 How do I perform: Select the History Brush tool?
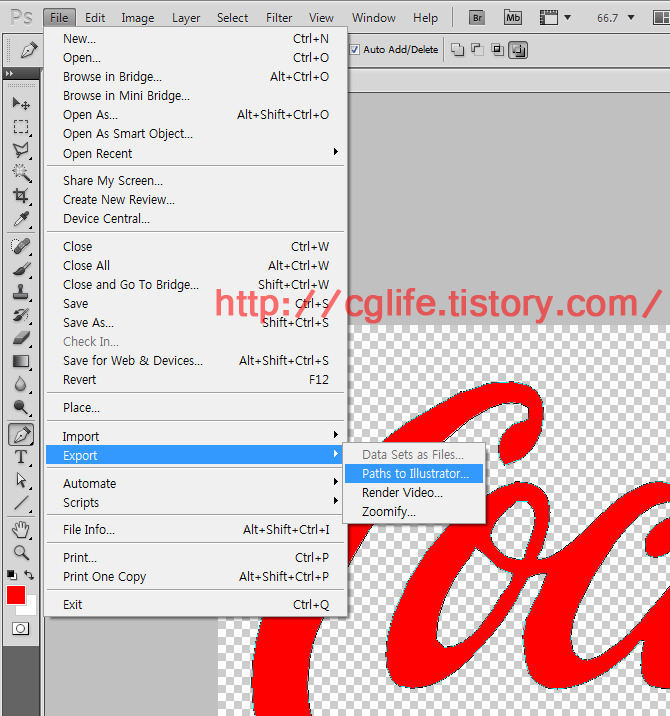(x=21, y=315)
